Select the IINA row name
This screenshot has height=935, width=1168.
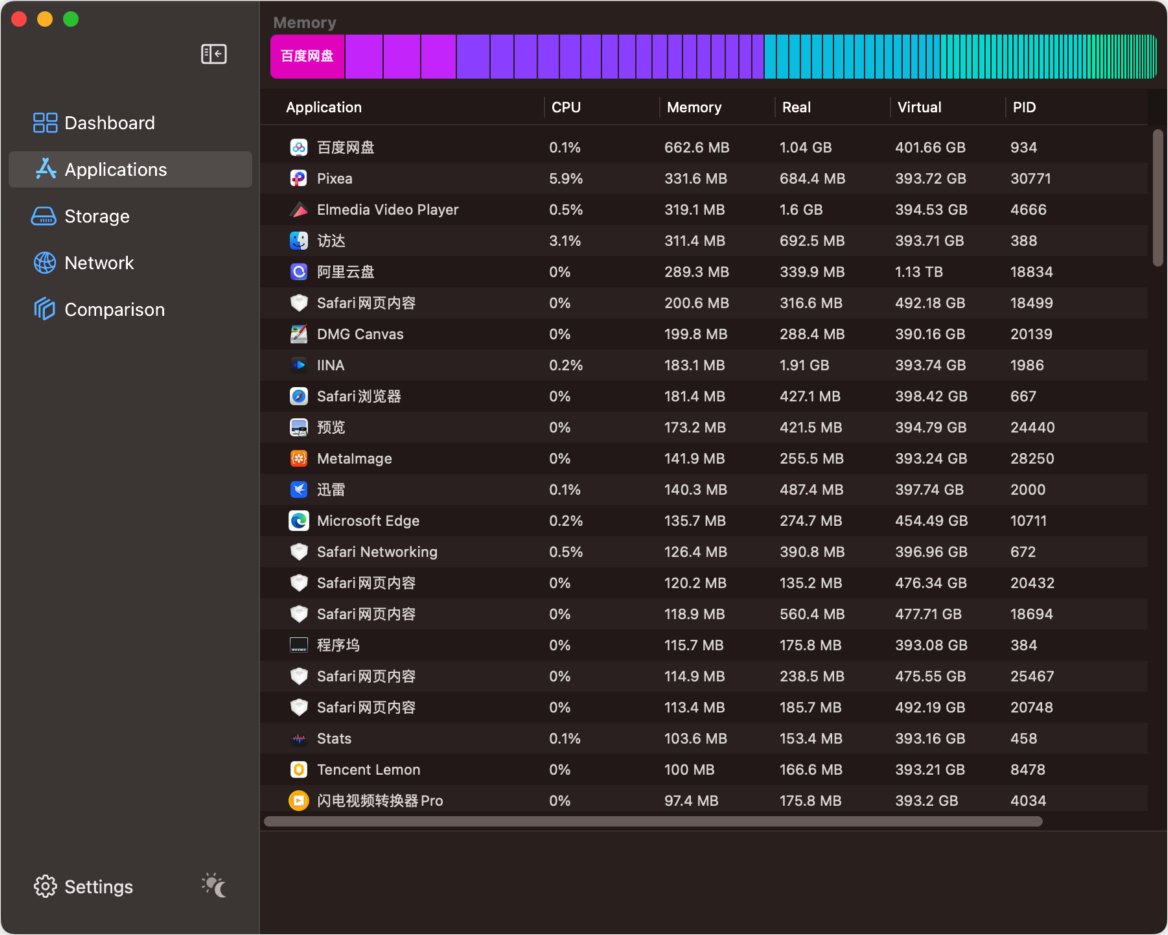pyautogui.click(x=330, y=365)
